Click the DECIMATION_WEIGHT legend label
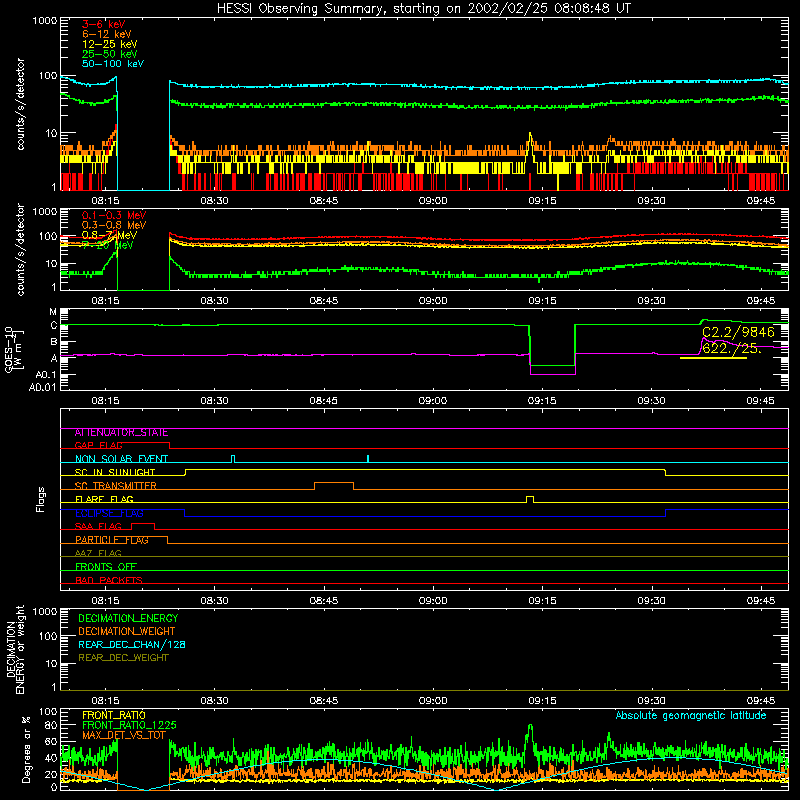 tap(127, 631)
